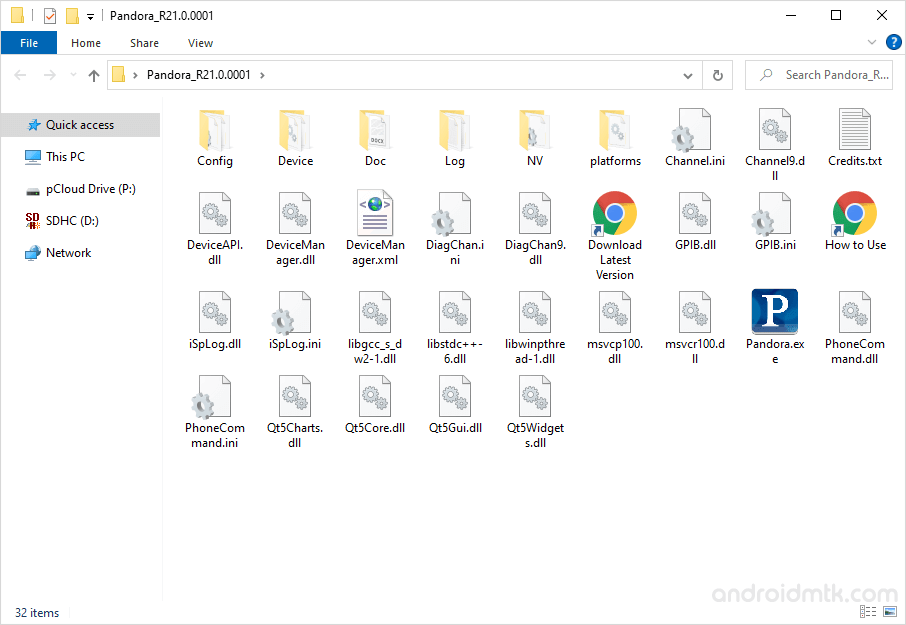Select the Credits.txt file
Screen dimensions: 906x625
coord(855,130)
